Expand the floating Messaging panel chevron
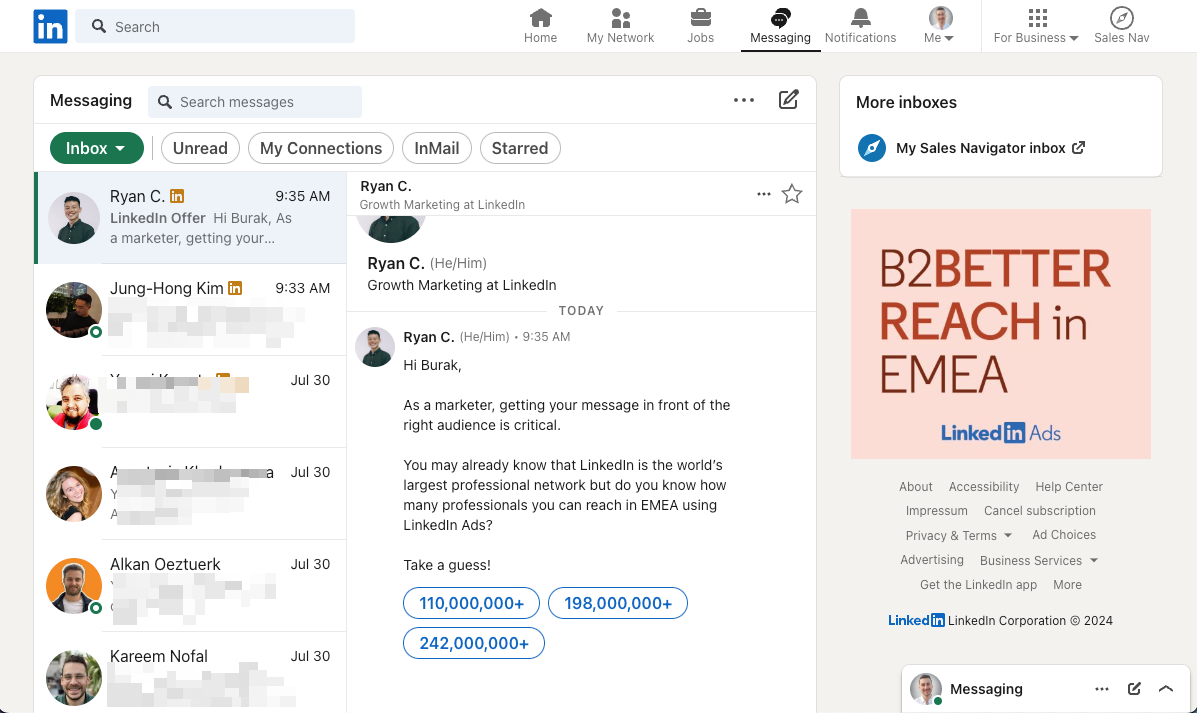The image size is (1197, 713). (1166, 689)
